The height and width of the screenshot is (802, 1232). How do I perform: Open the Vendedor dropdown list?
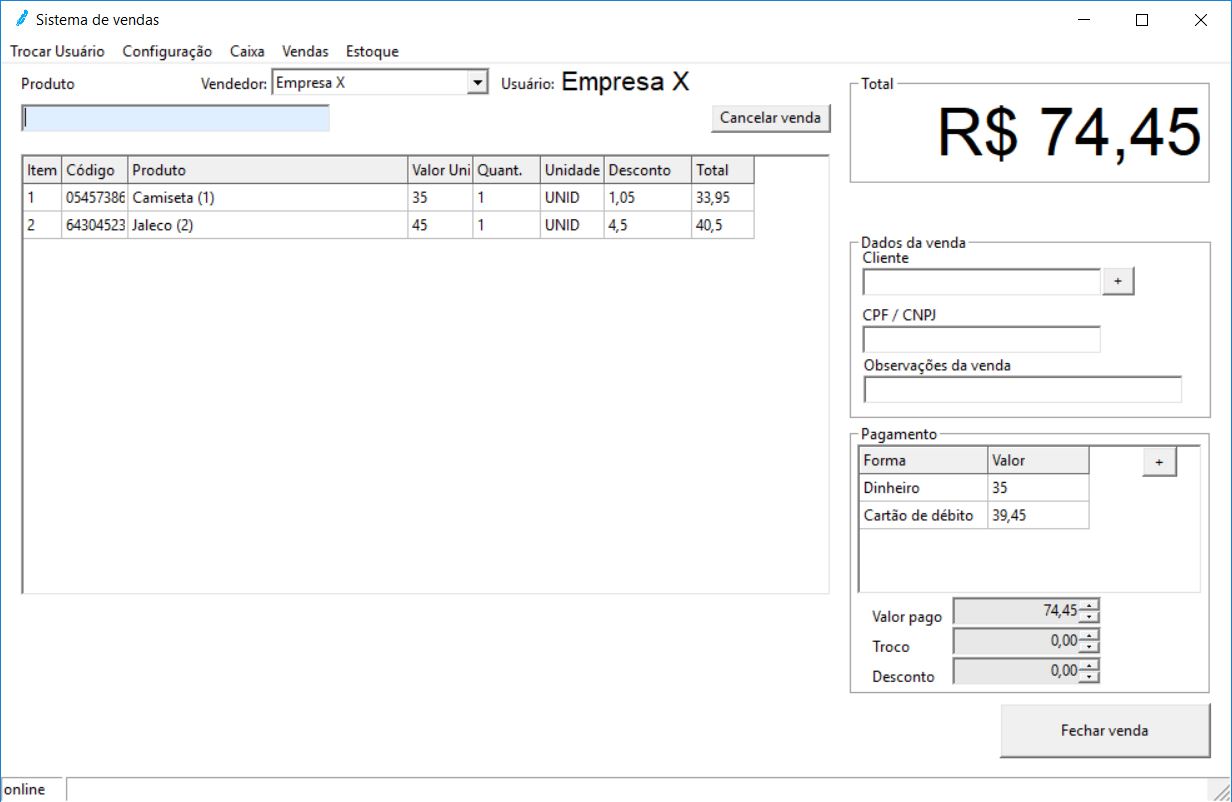coord(478,83)
